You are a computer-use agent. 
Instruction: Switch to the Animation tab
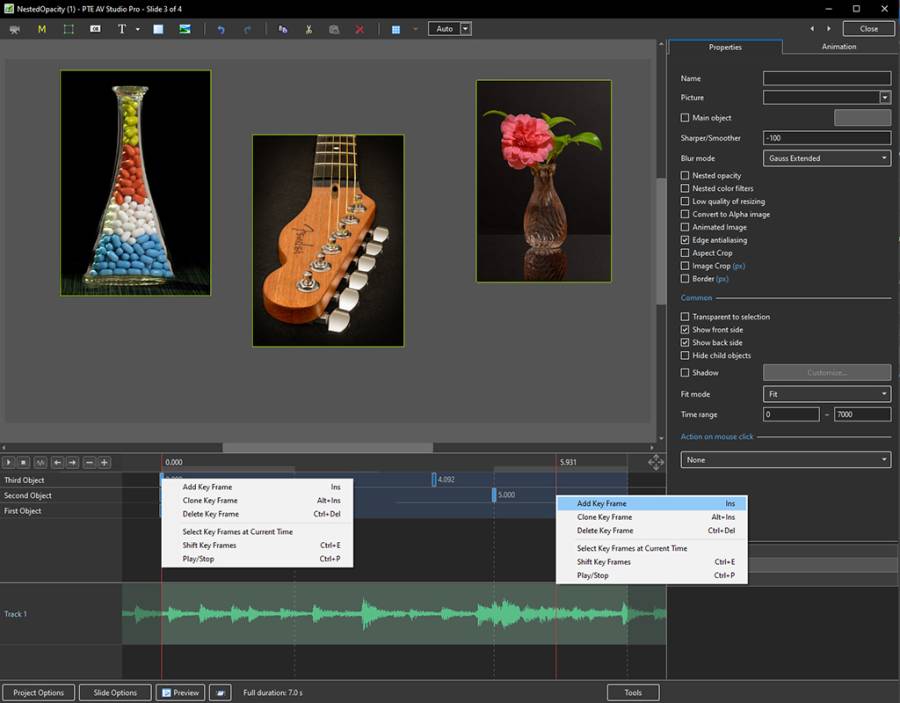click(x=838, y=47)
